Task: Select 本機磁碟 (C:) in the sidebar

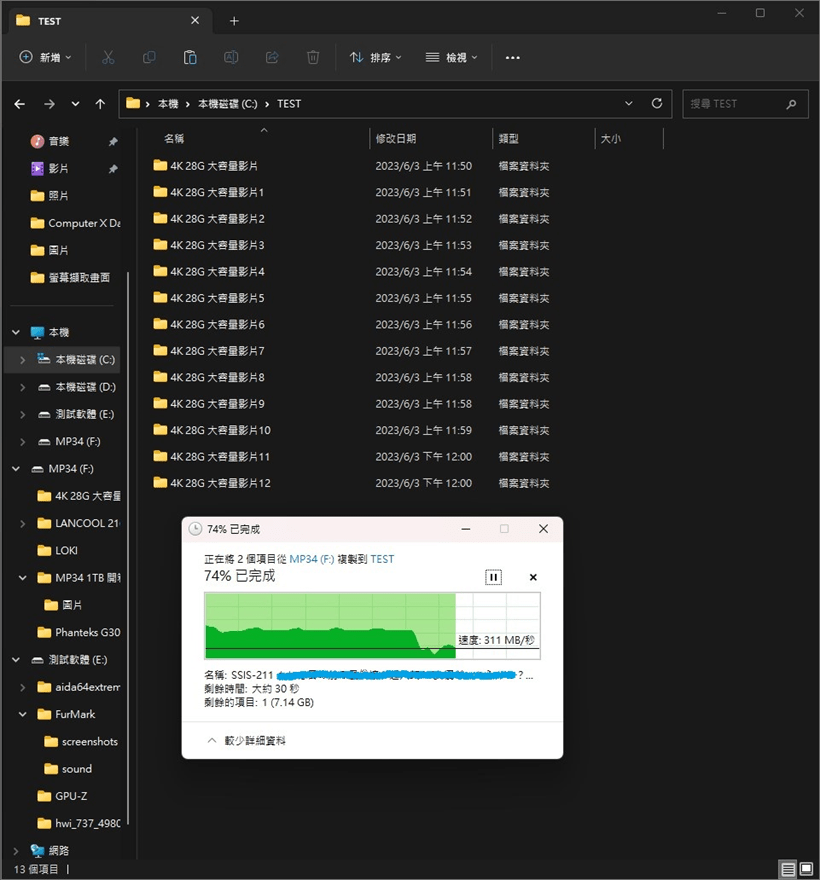Action: 63,360
